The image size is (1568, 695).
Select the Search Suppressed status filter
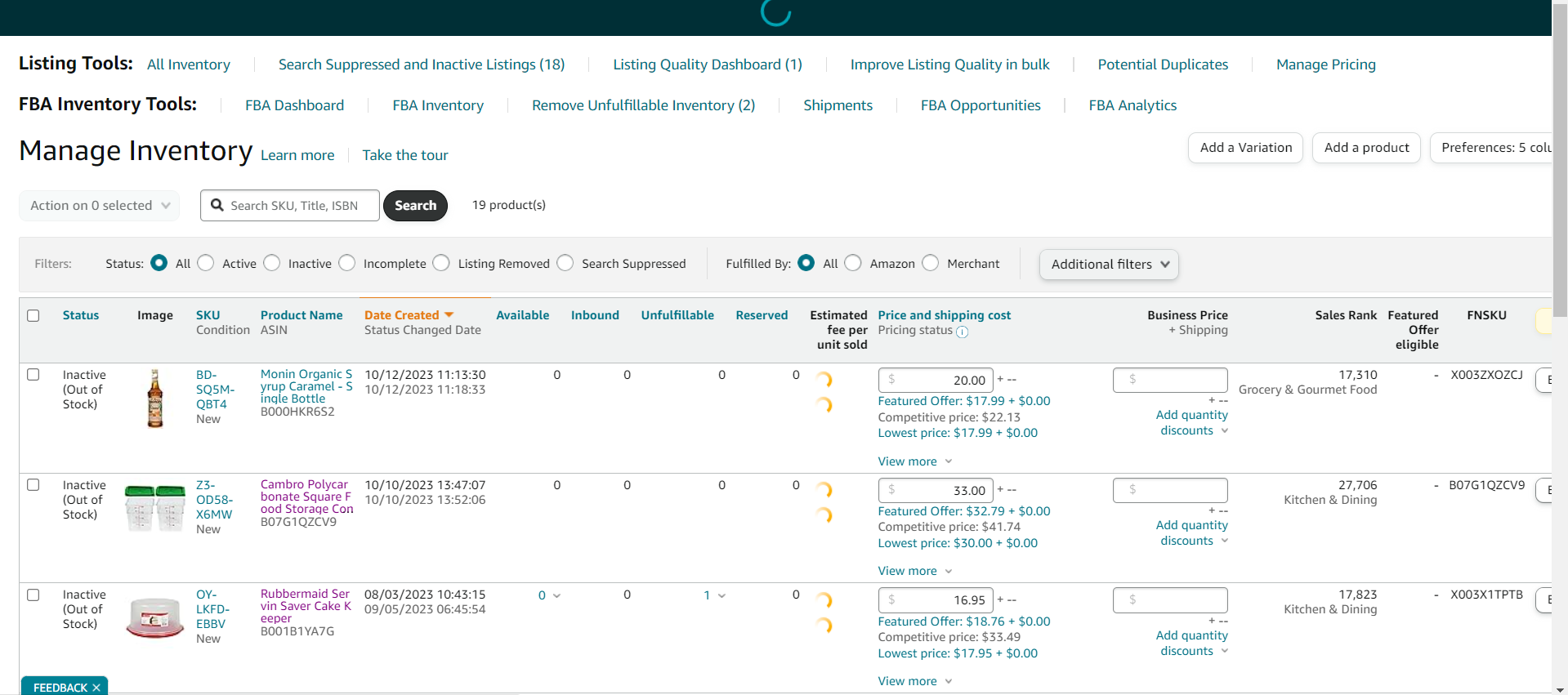click(x=565, y=263)
